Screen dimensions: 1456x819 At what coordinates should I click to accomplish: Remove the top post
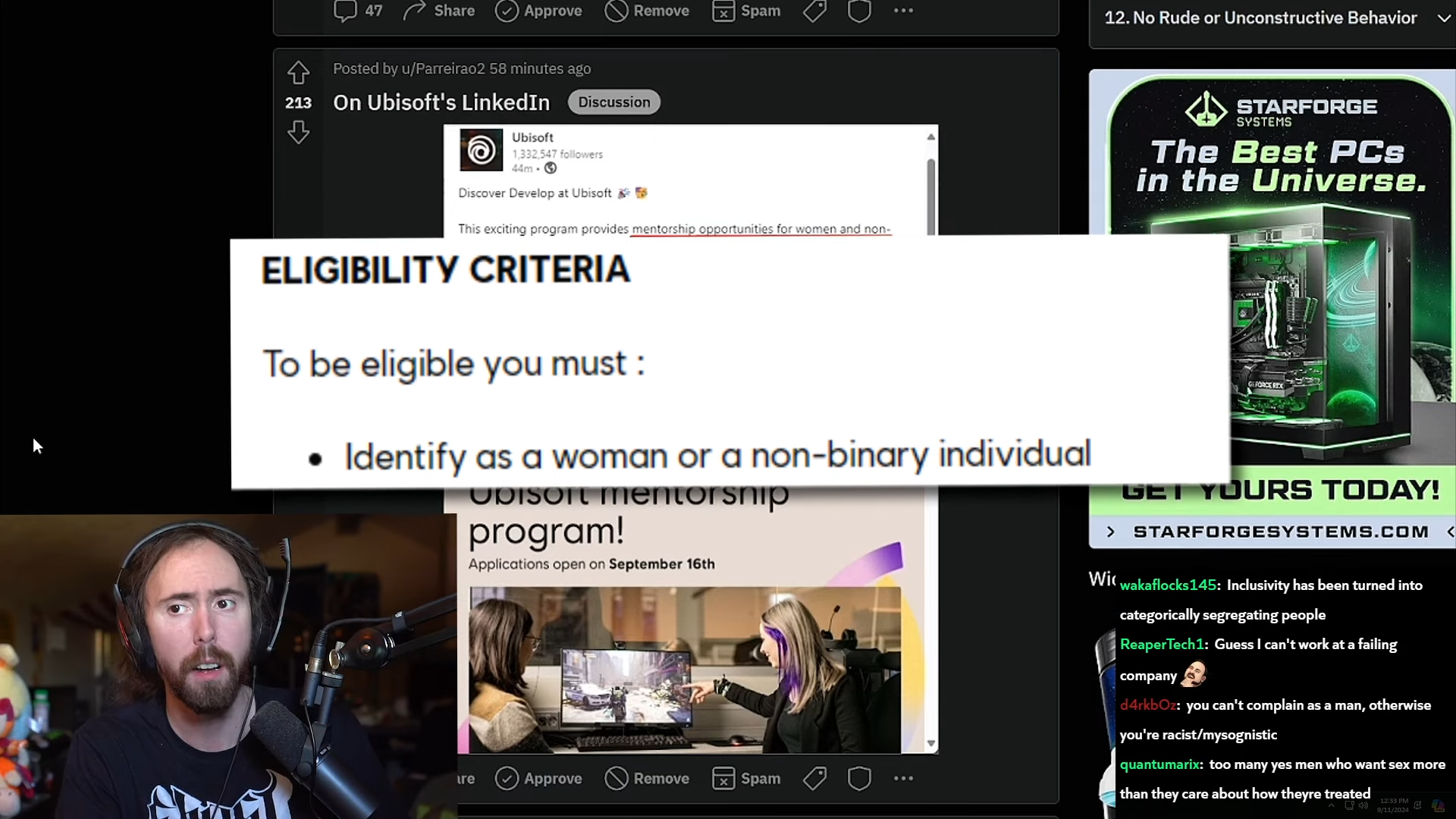point(647,11)
